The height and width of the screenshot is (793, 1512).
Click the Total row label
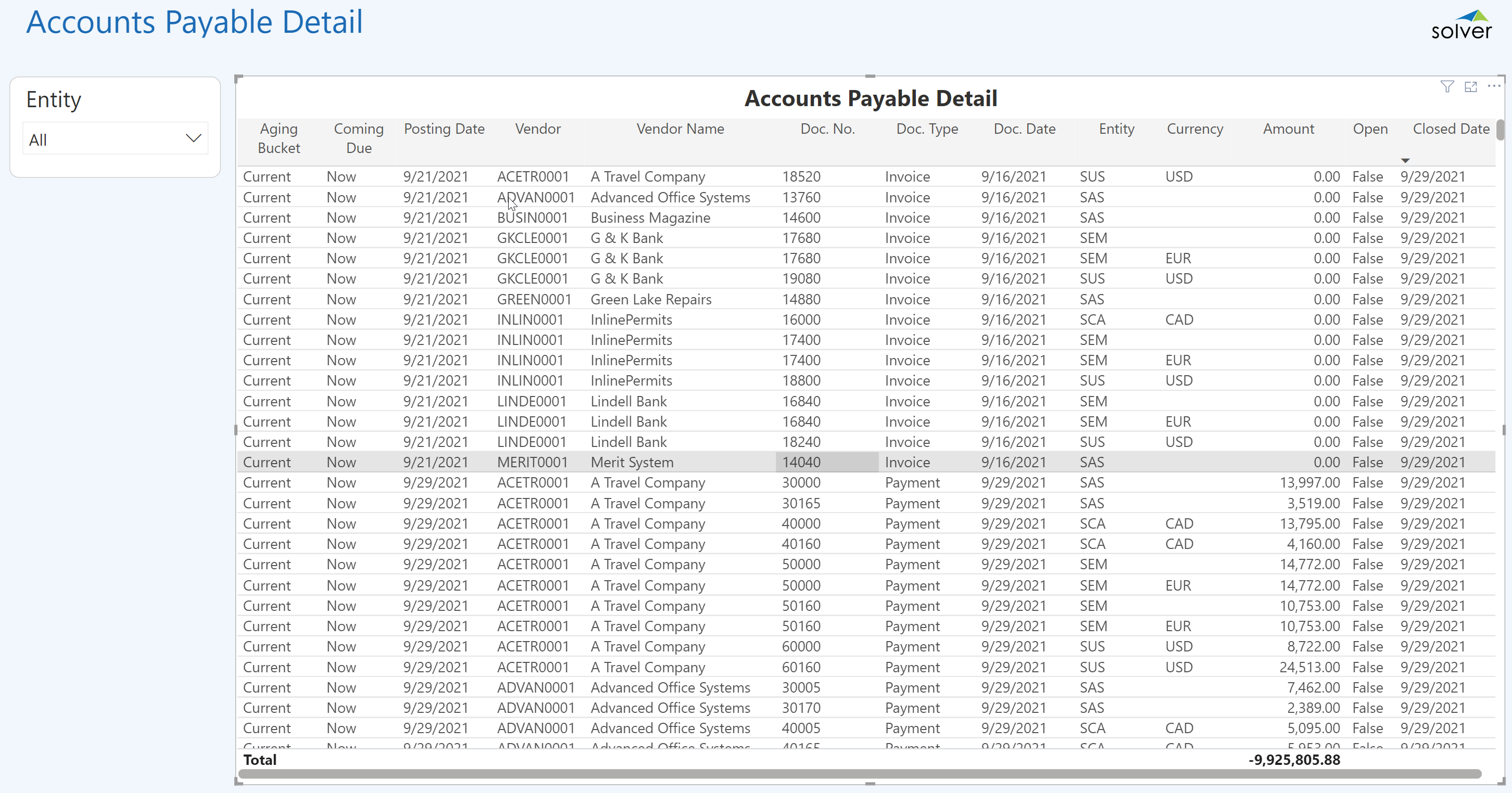(x=259, y=760)
